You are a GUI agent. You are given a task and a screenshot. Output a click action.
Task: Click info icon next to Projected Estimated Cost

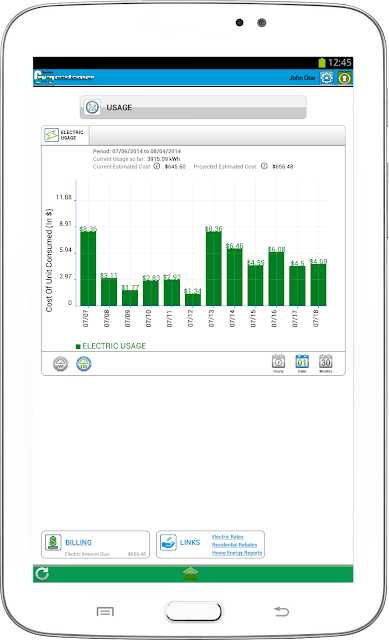pyautogui.click(x=264, y=166)
